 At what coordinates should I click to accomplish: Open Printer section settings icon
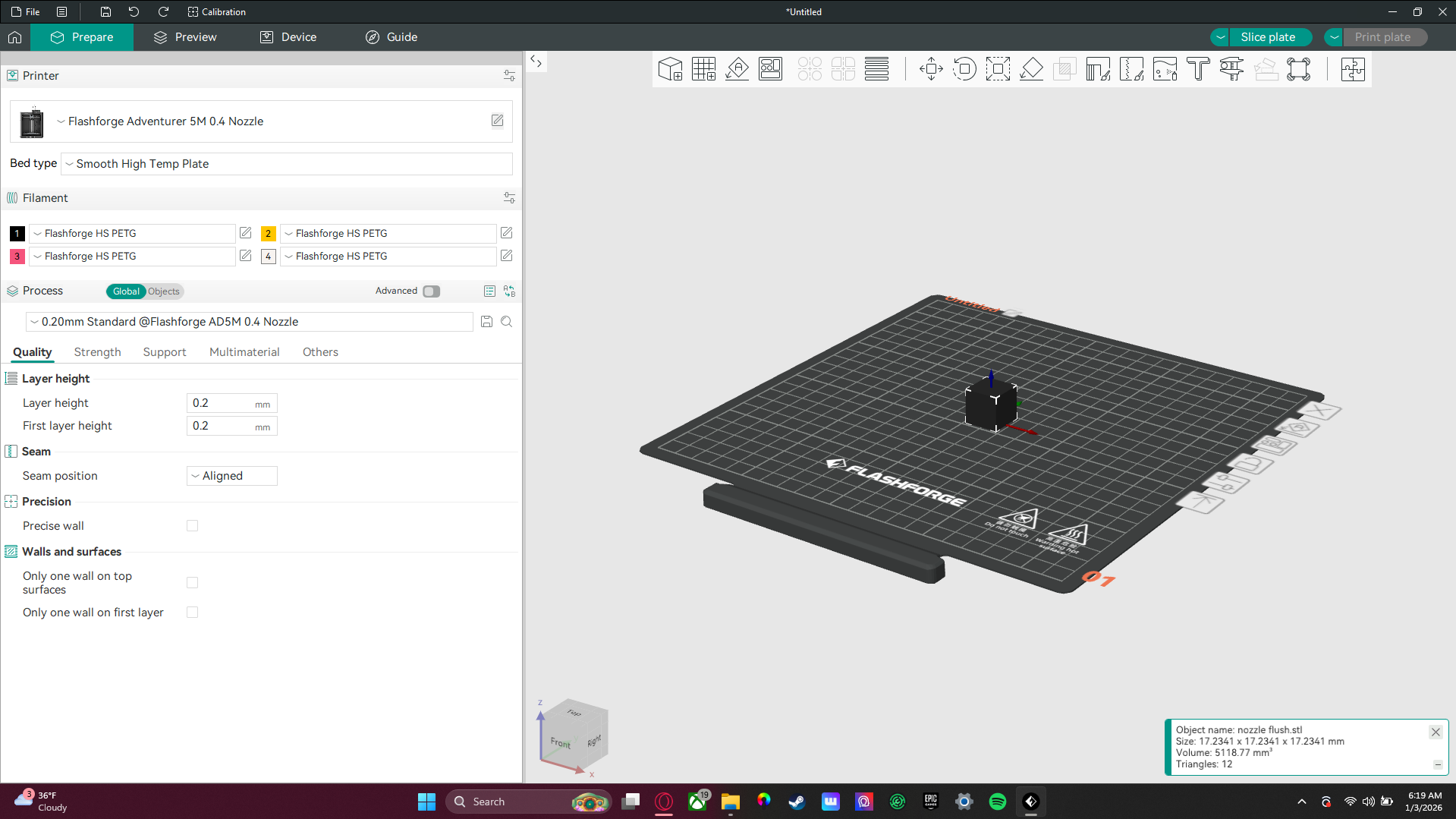(x=509, y=76)
